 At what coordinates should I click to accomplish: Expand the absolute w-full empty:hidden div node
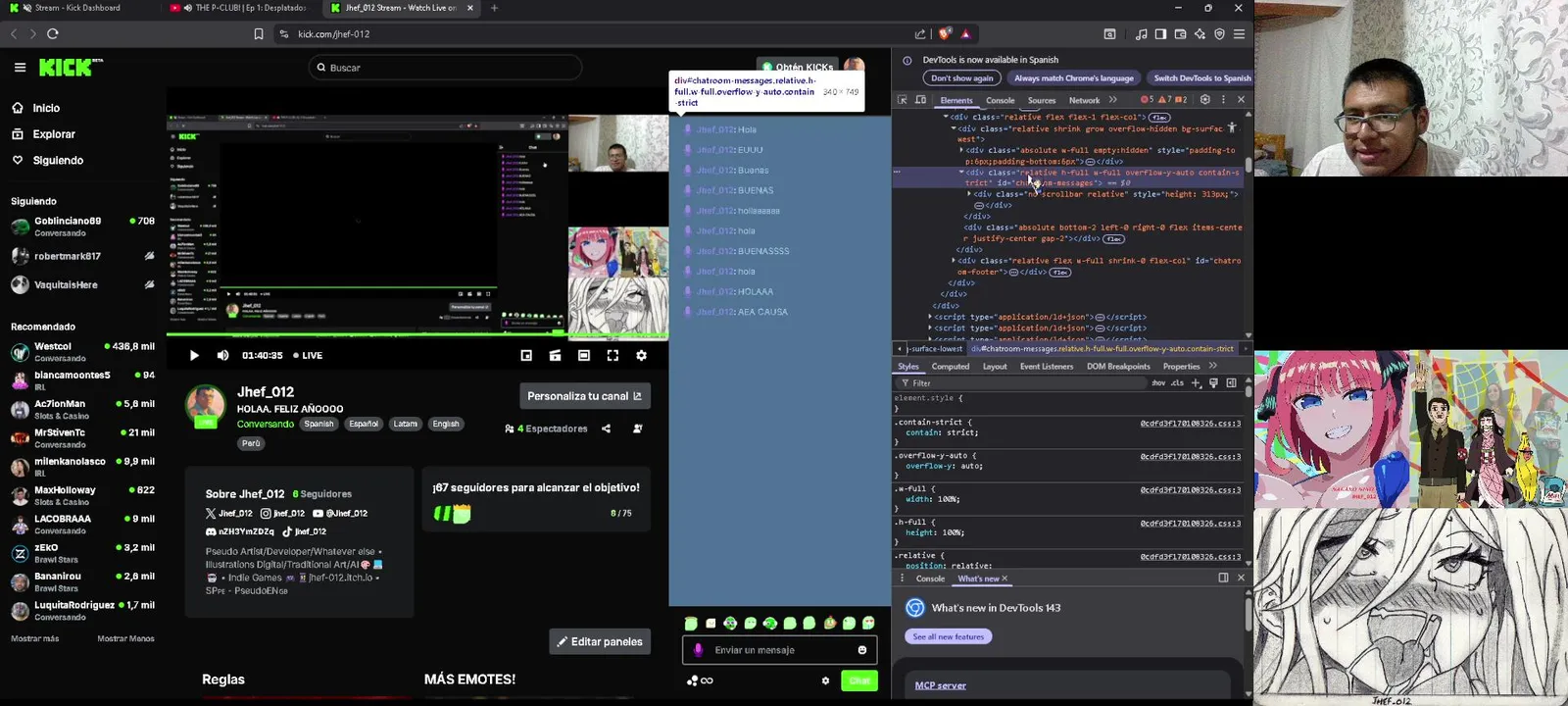click(961, 150)
